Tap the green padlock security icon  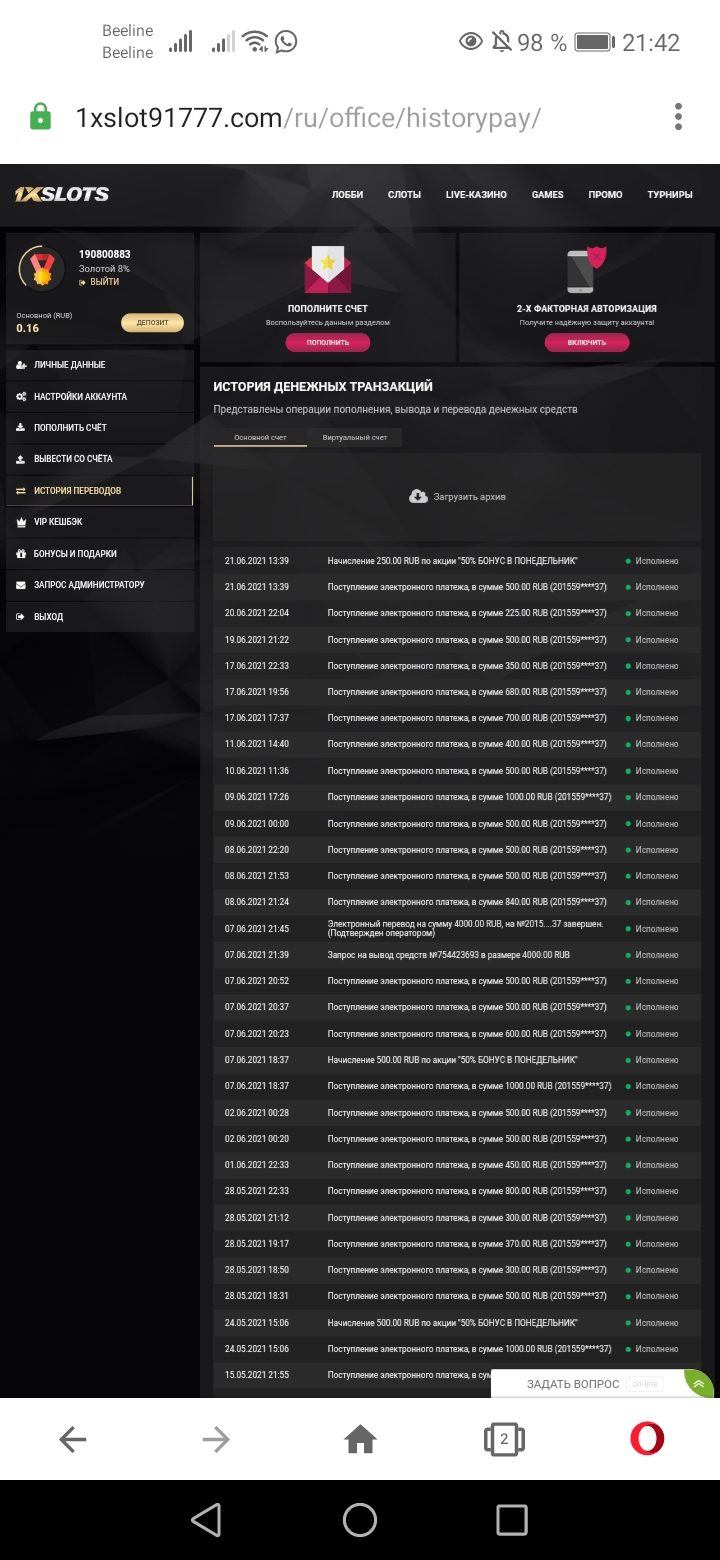(x=40, y=117)
